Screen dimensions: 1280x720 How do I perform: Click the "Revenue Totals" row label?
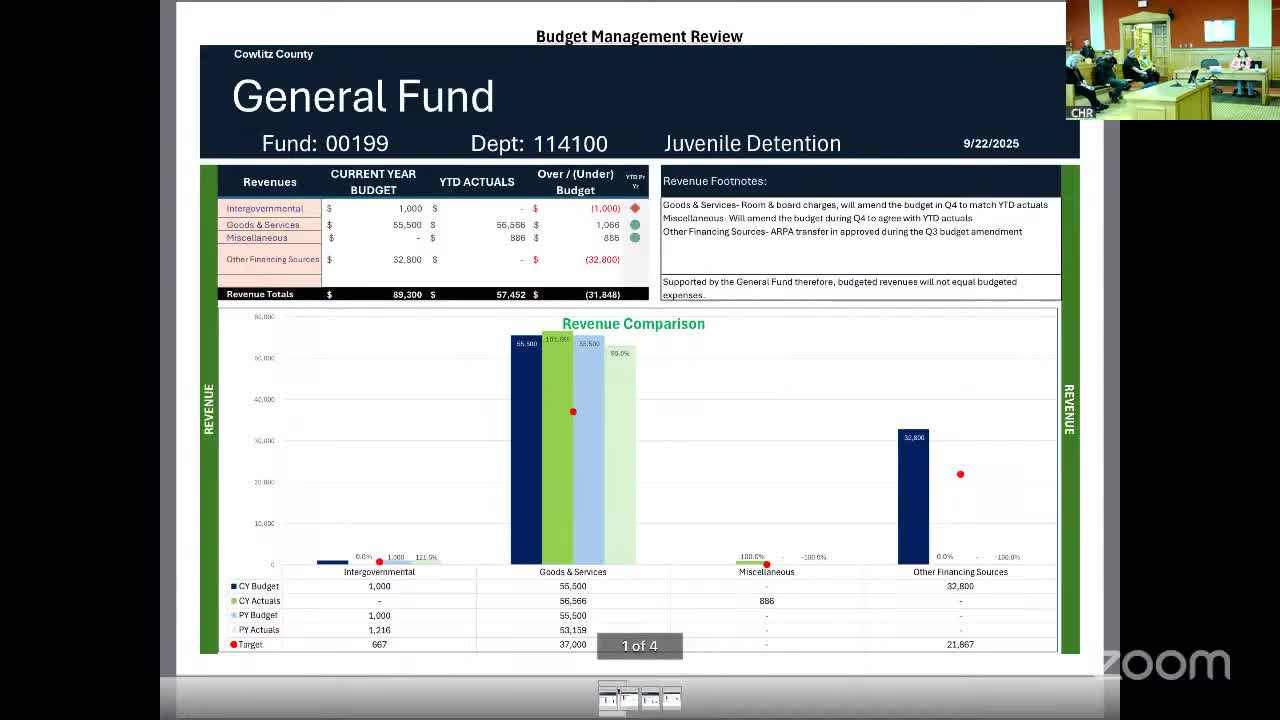click(x=260, y=294)
